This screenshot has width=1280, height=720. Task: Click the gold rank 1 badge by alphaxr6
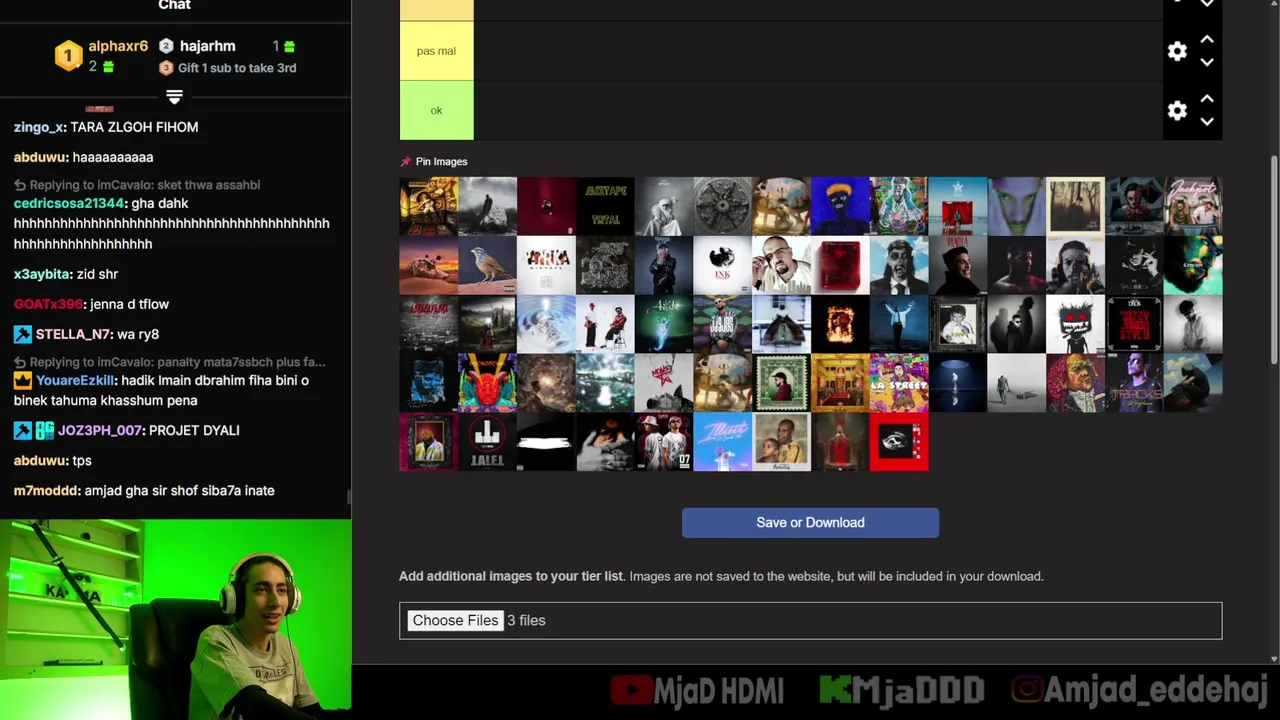[68, 56]
